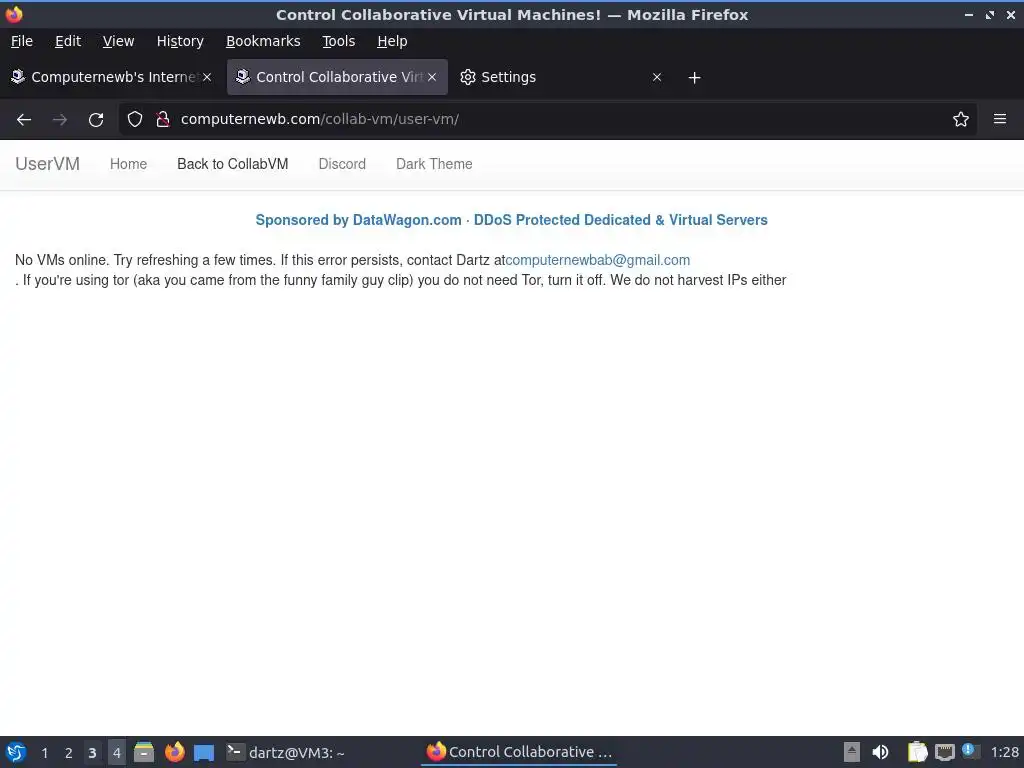1024x768 pixels.
Task: Switch to workspace 4
Action: (x=116, y=753)
